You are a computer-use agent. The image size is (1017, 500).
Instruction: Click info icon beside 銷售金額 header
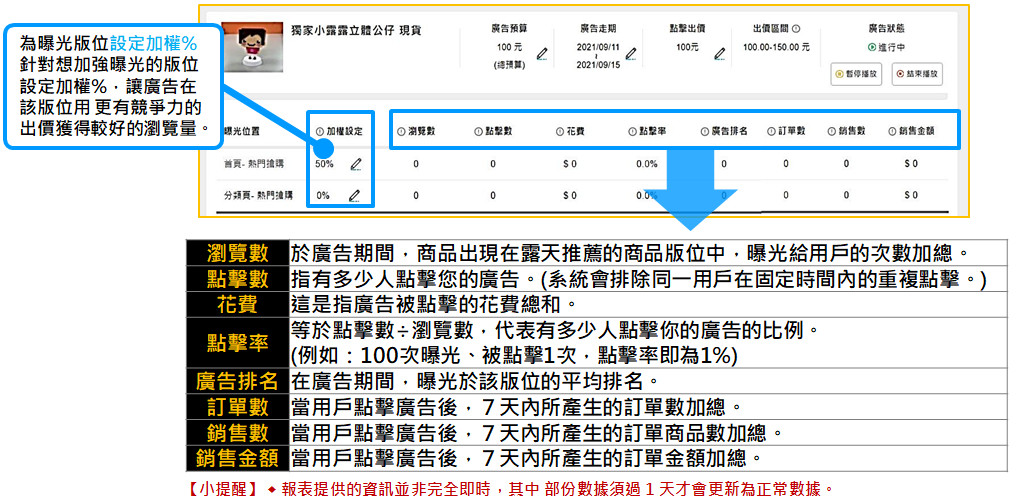(891, 131)
